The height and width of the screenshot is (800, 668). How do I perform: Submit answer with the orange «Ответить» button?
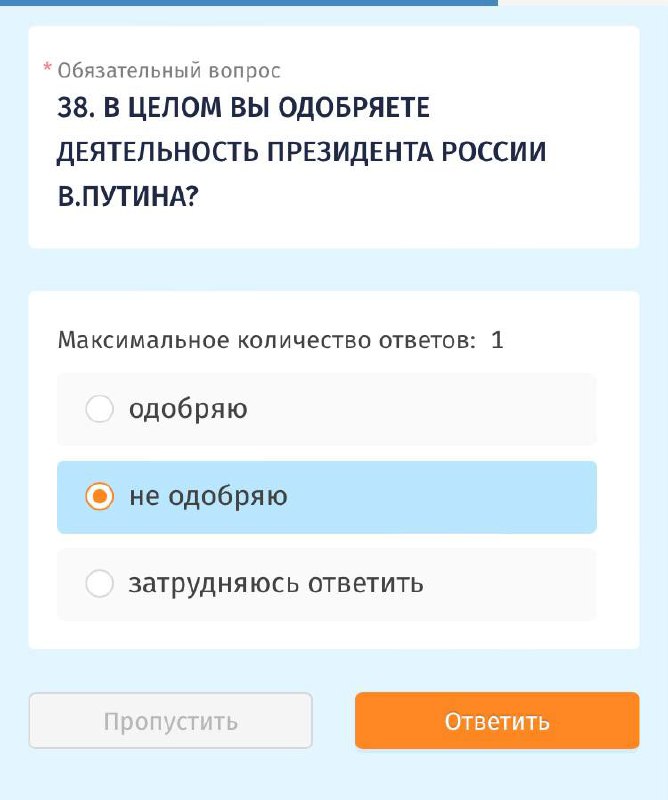(x=497, y=720)
